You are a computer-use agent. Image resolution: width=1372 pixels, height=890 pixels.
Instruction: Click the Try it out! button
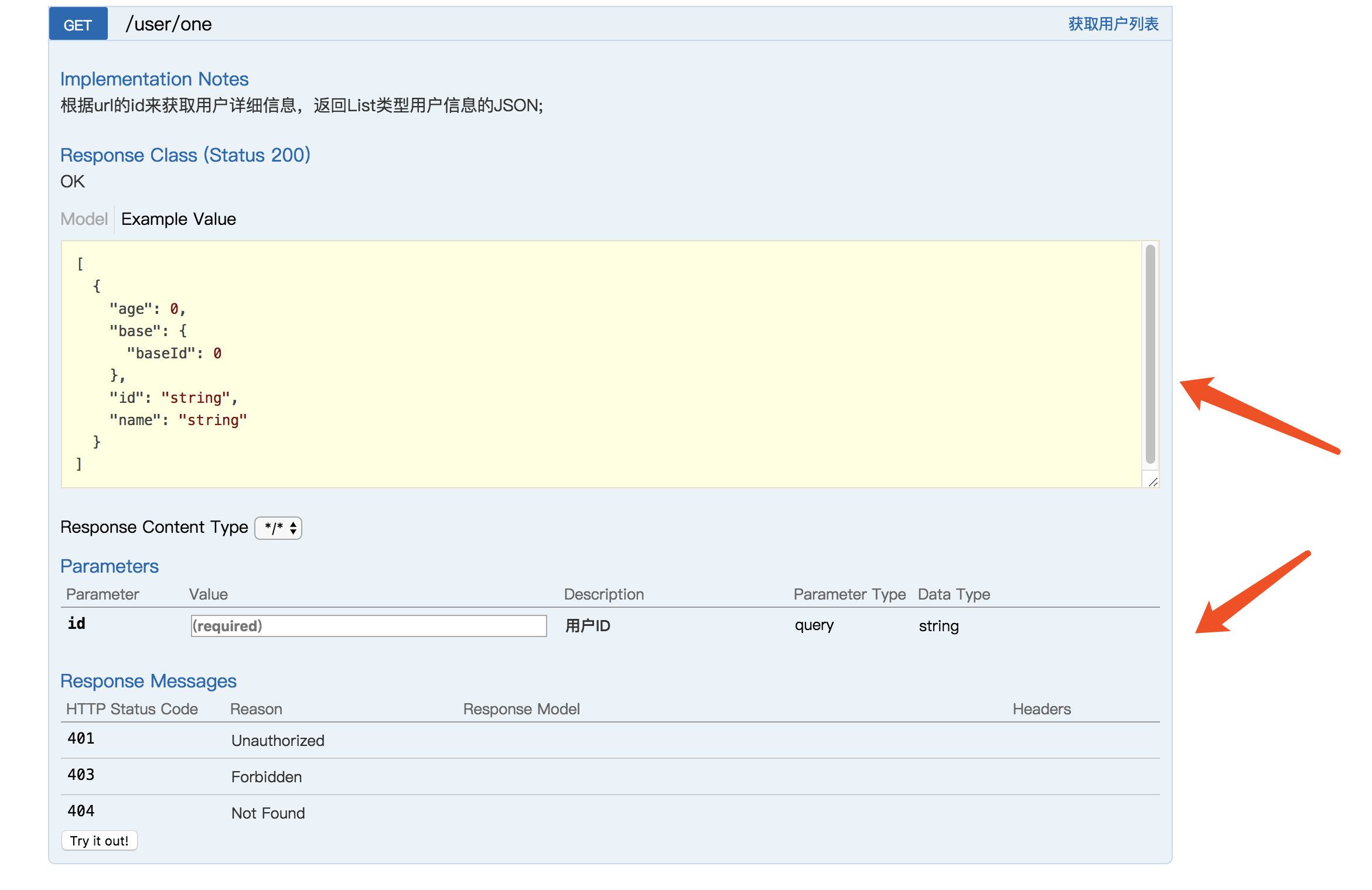tap(98, 840)
